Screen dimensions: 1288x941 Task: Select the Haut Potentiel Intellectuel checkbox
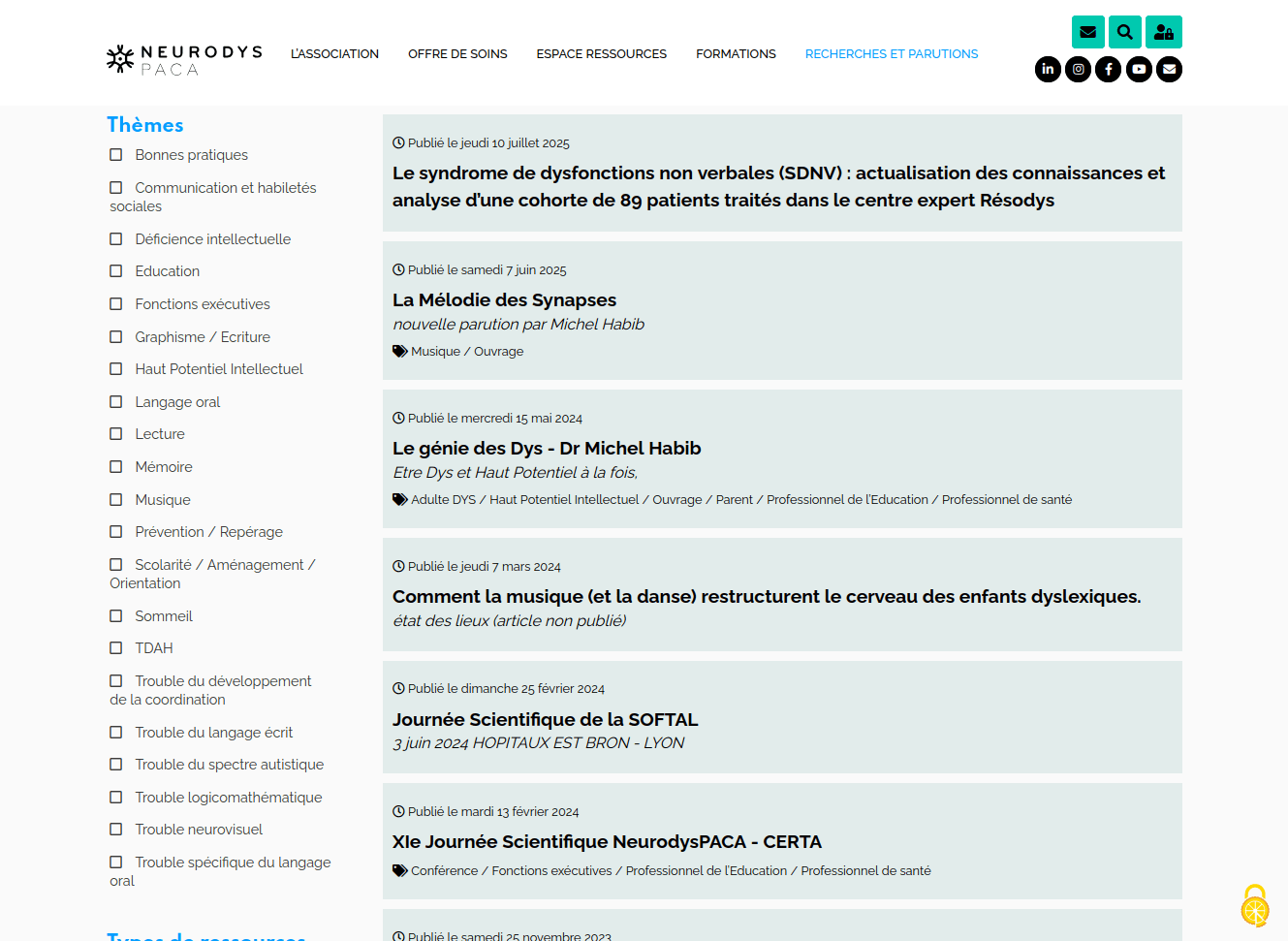click(116, 369)
